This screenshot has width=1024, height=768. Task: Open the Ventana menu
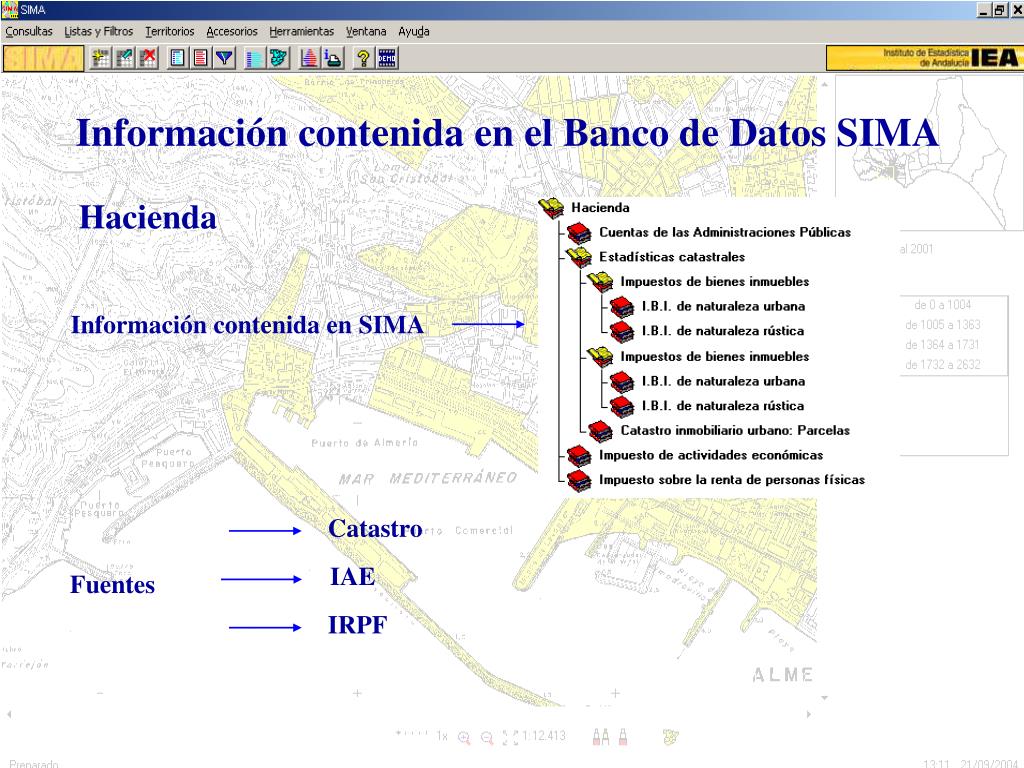[366, 31]
